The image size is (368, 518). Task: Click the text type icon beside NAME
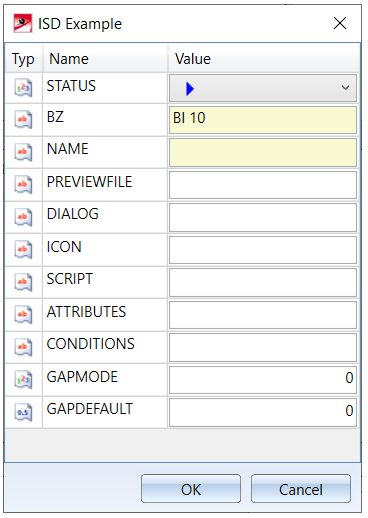click(x=23, y=152)
